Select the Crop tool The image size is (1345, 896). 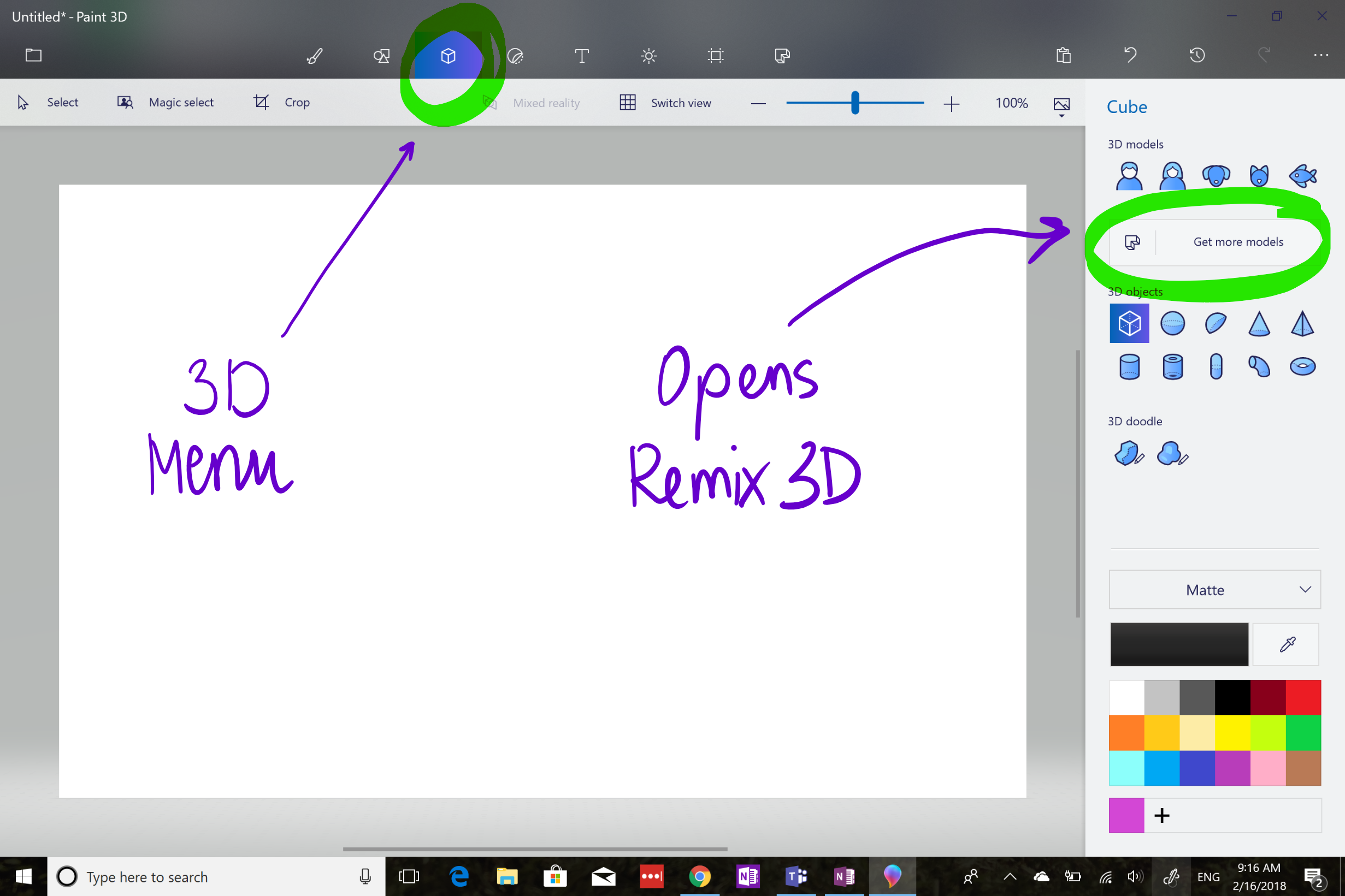point(281,102)
